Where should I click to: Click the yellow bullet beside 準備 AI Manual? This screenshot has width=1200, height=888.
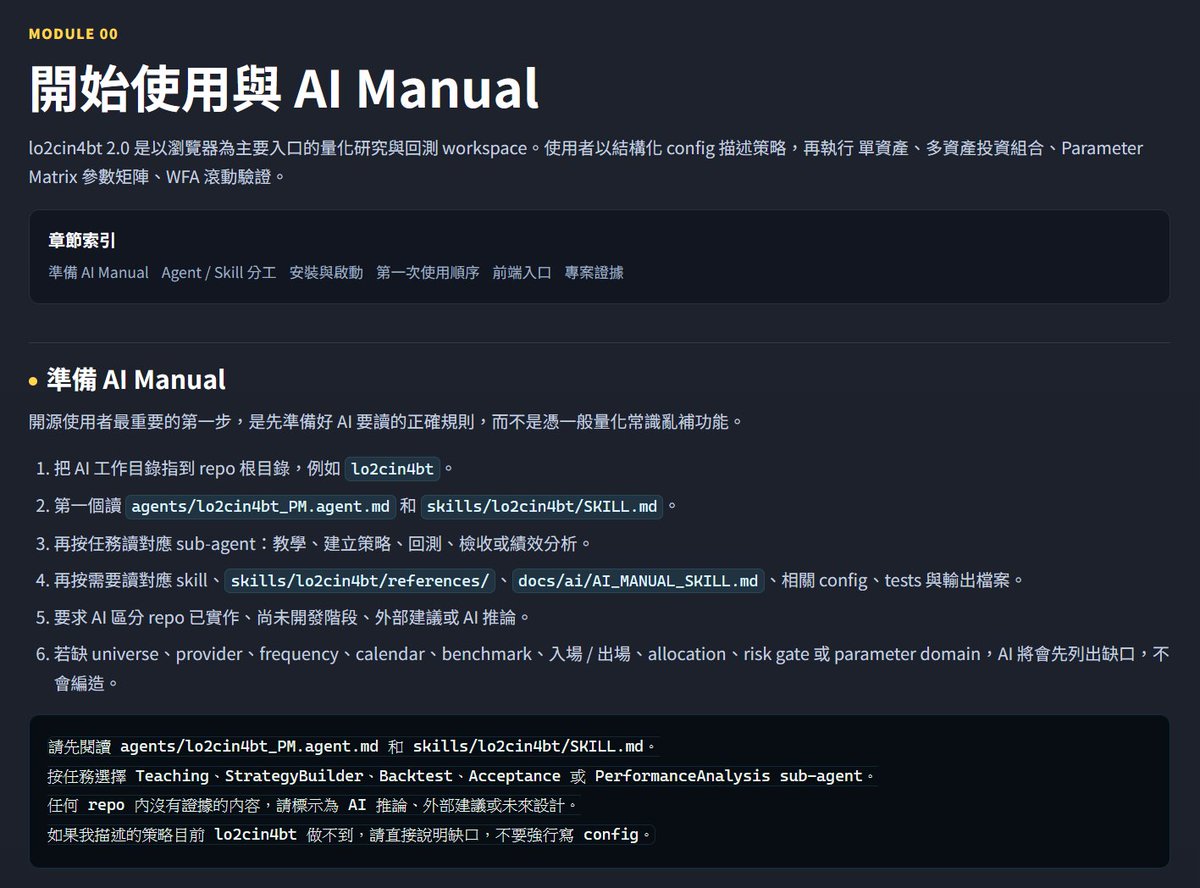coord(33,381)
